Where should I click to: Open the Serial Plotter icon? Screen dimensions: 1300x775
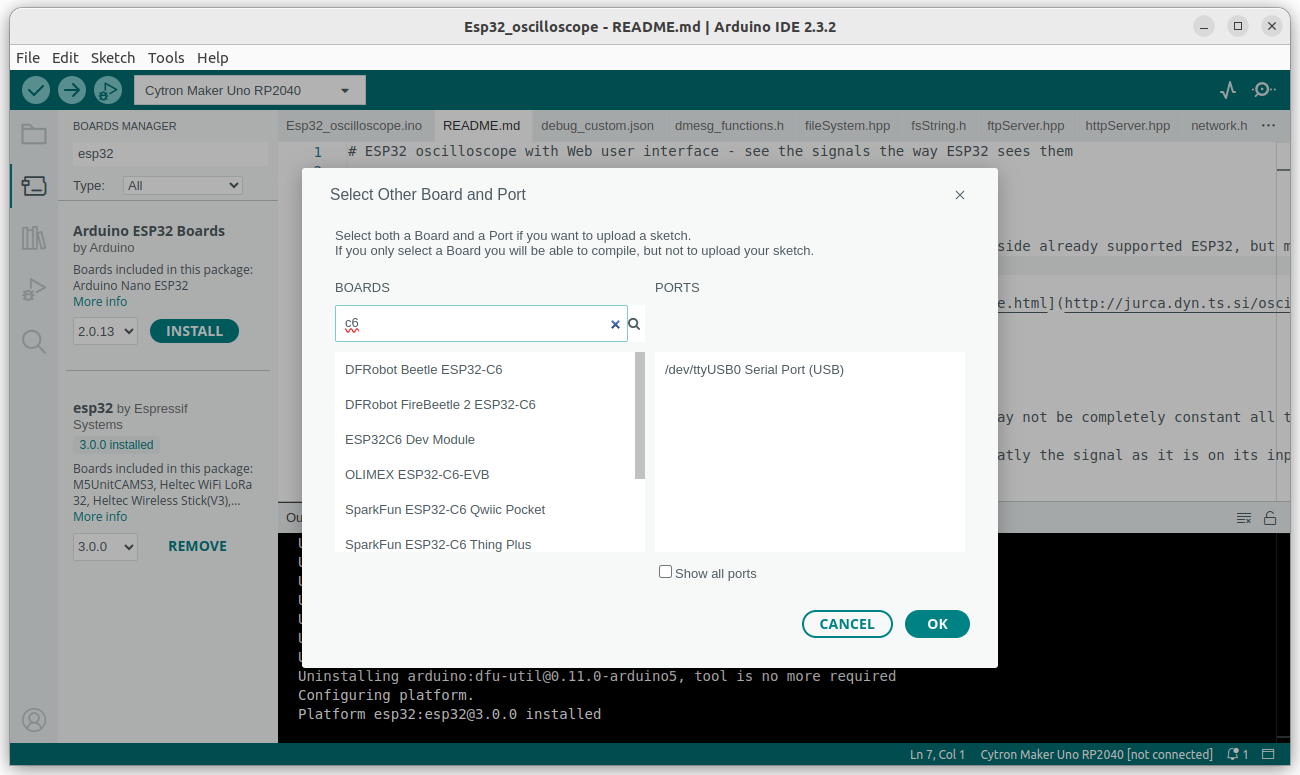coord(1228,90)
